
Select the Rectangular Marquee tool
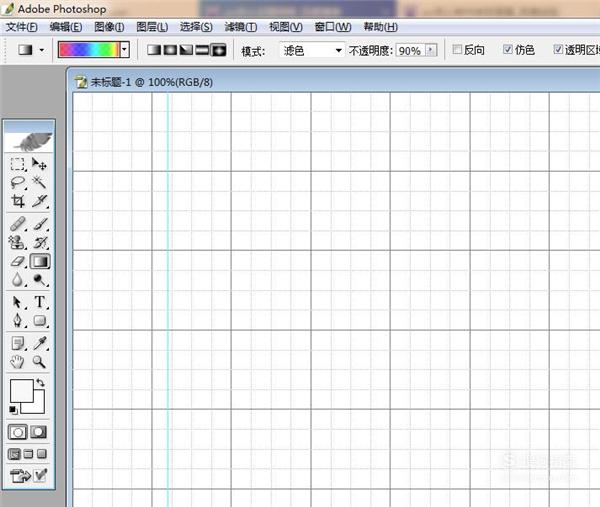(x=18, y=164)
